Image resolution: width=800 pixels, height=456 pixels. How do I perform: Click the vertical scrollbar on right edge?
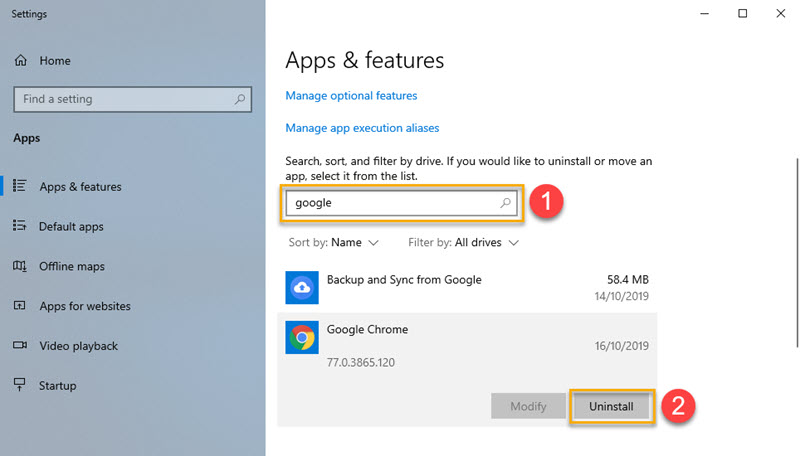796,252
